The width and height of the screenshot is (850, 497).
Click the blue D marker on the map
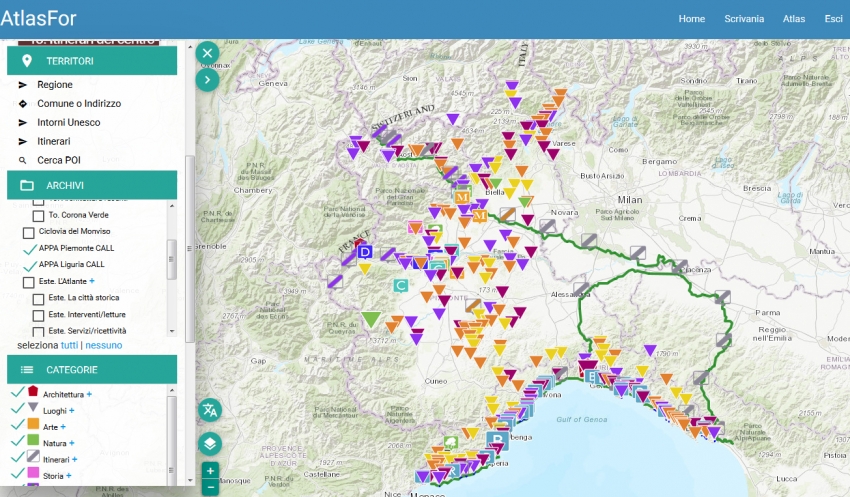pyautogui.click(x=365, y=251)
